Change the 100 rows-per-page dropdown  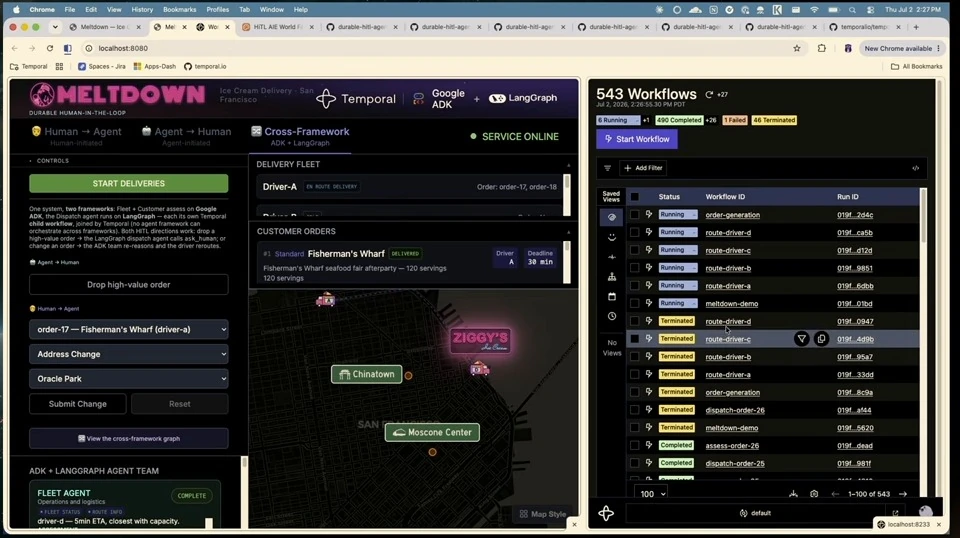pos(653,494)
